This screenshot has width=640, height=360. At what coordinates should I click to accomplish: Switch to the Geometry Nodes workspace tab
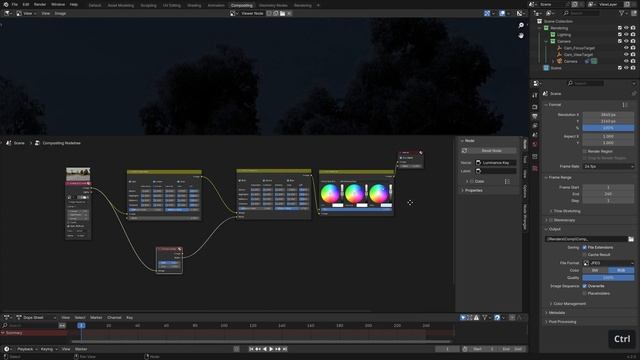[273, 5]
